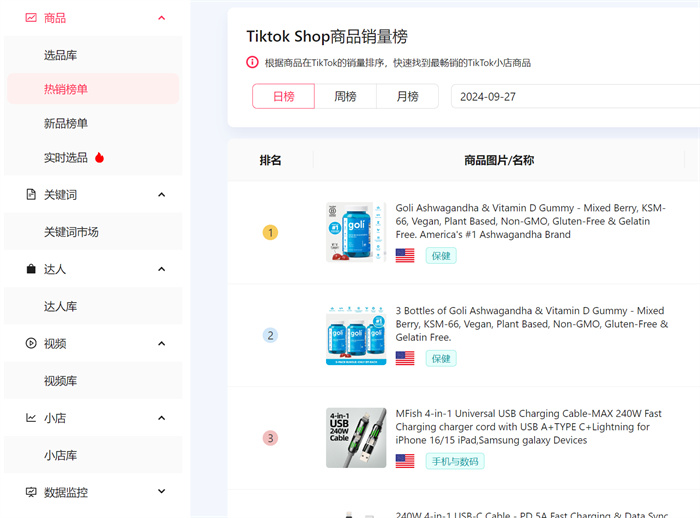The width and height of the screenshot is (700, 518).
Task: Open the date picker showing 2024-09-27
Action: [575, 96]
